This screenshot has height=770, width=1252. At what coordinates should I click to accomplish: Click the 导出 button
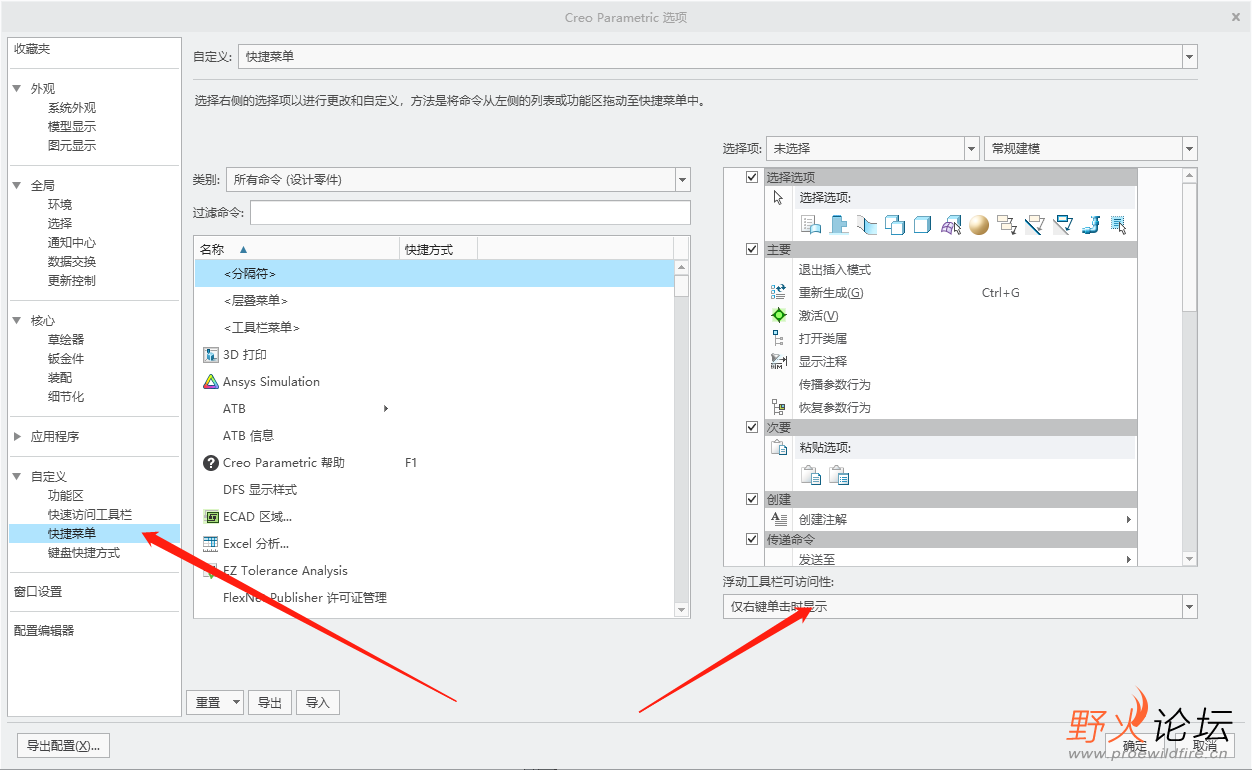tap(270, 703)
